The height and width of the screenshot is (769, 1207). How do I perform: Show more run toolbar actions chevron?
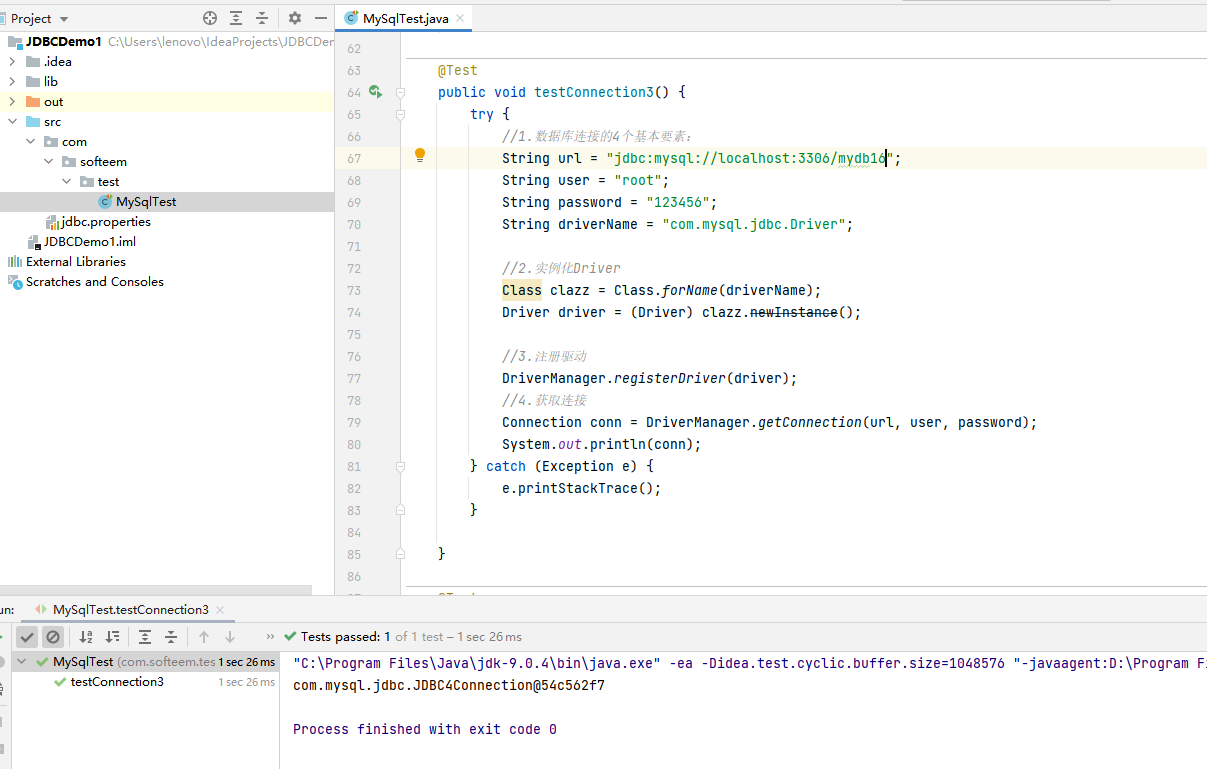pyautogui.click(x=270, y=636)
